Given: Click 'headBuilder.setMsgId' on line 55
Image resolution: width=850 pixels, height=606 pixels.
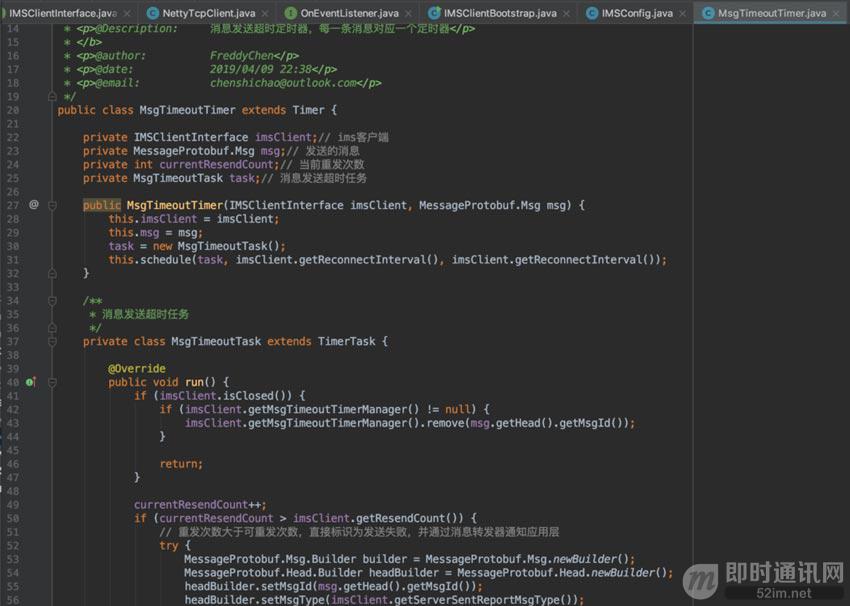Looking at the screenshot, I should pos(248,586).
